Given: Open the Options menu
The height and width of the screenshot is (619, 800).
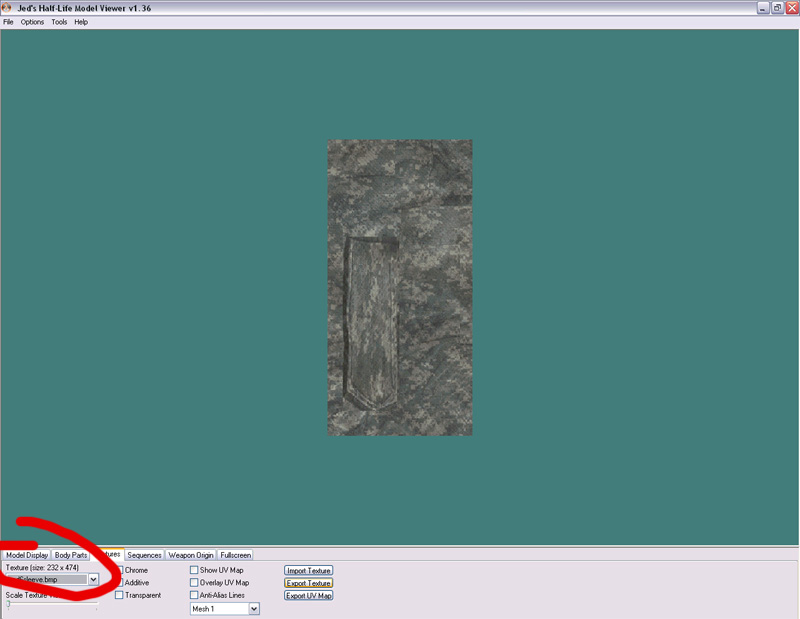Looking at the screenshot, I should point(32,22).
